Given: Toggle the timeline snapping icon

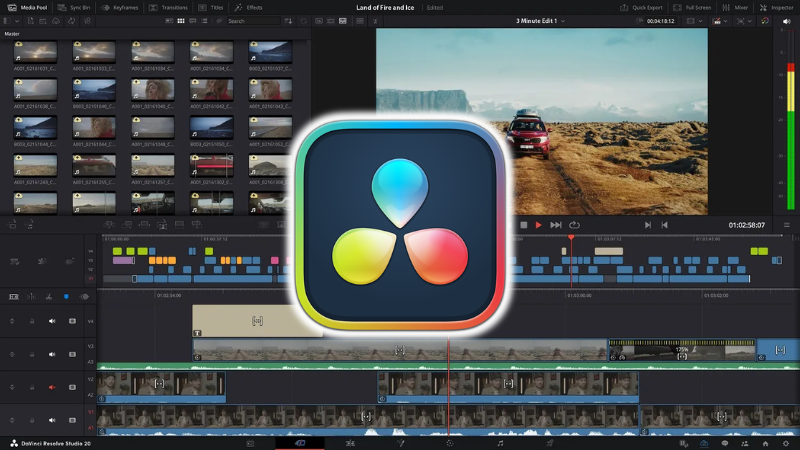Looking at the screenshot, I should (x=31, y=297).
